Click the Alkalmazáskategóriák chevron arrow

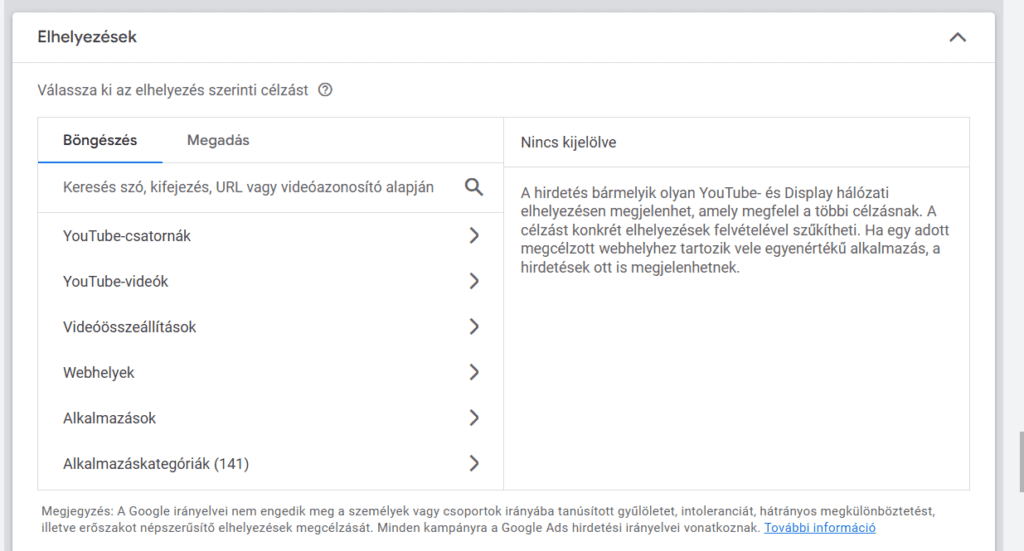[x=474, y=464]
